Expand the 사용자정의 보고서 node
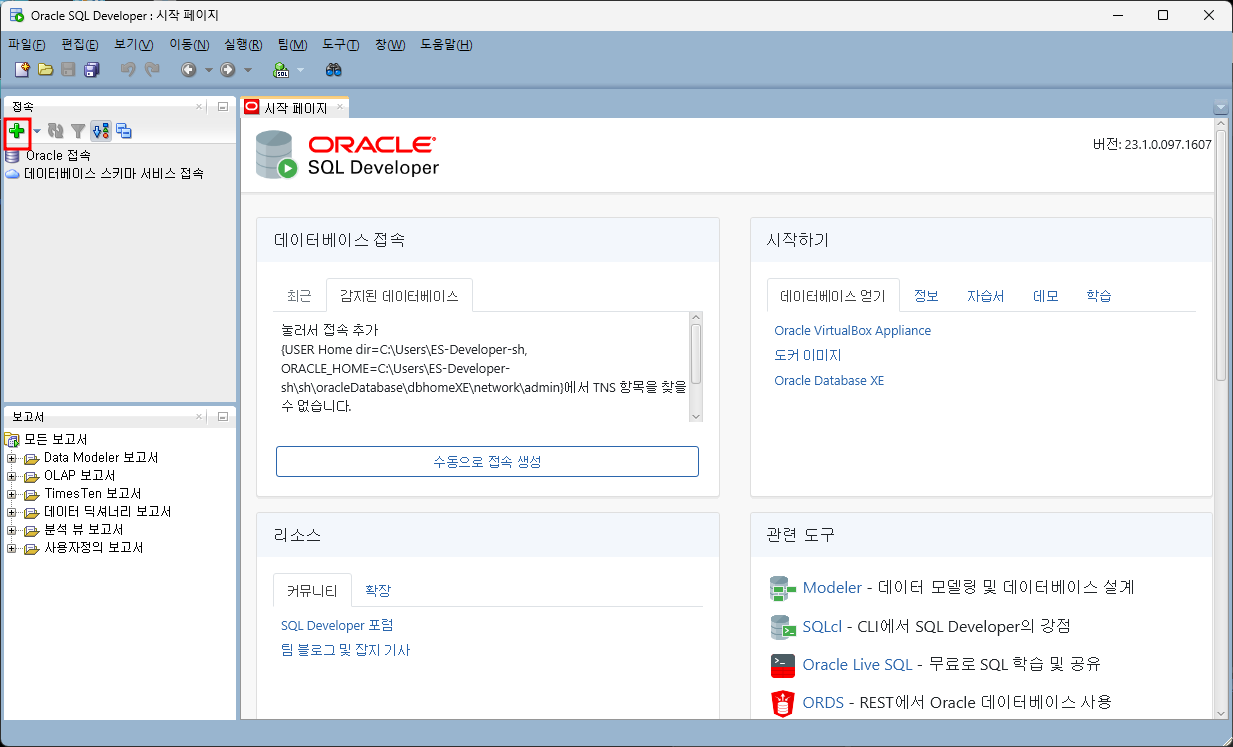 point(12,548)
